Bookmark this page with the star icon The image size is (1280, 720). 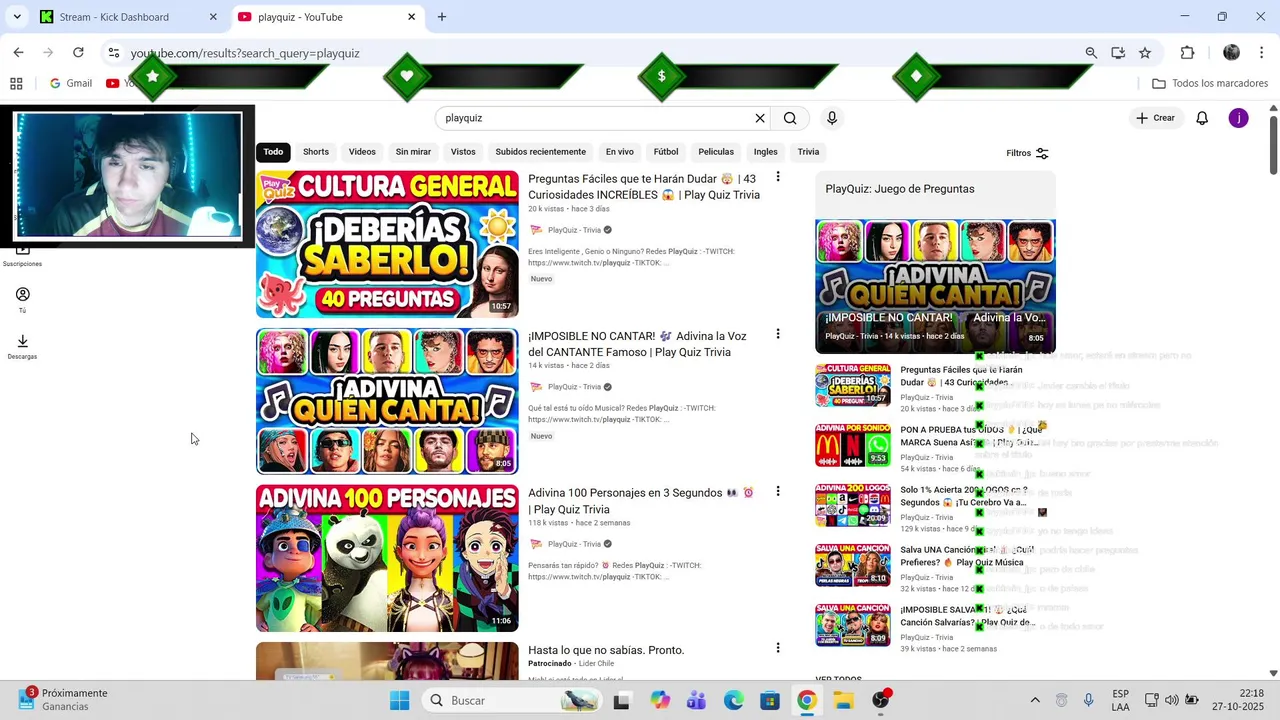1145,53
